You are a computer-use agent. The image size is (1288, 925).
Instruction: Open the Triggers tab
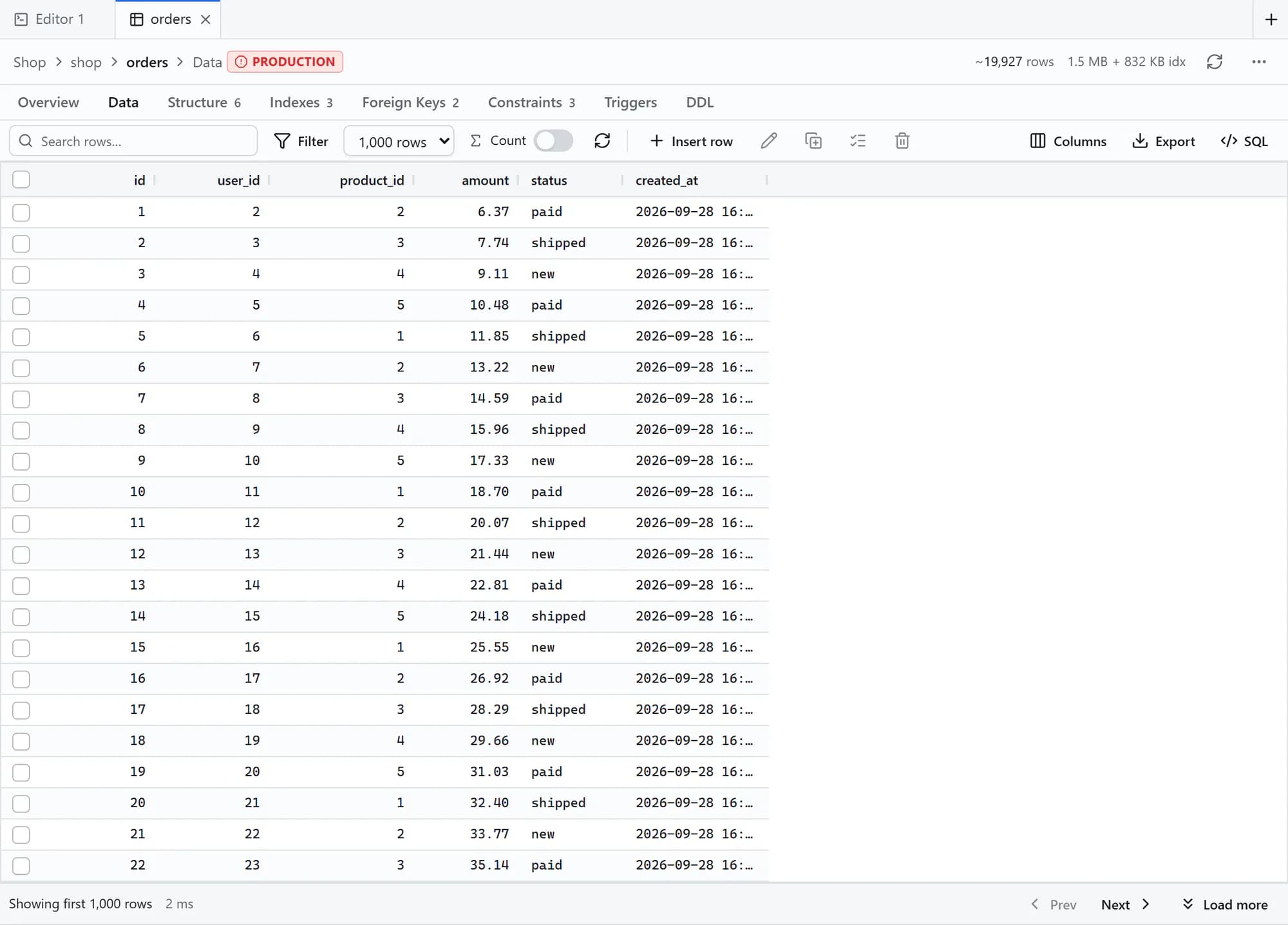pyautogui.click(x=630, y=102)
